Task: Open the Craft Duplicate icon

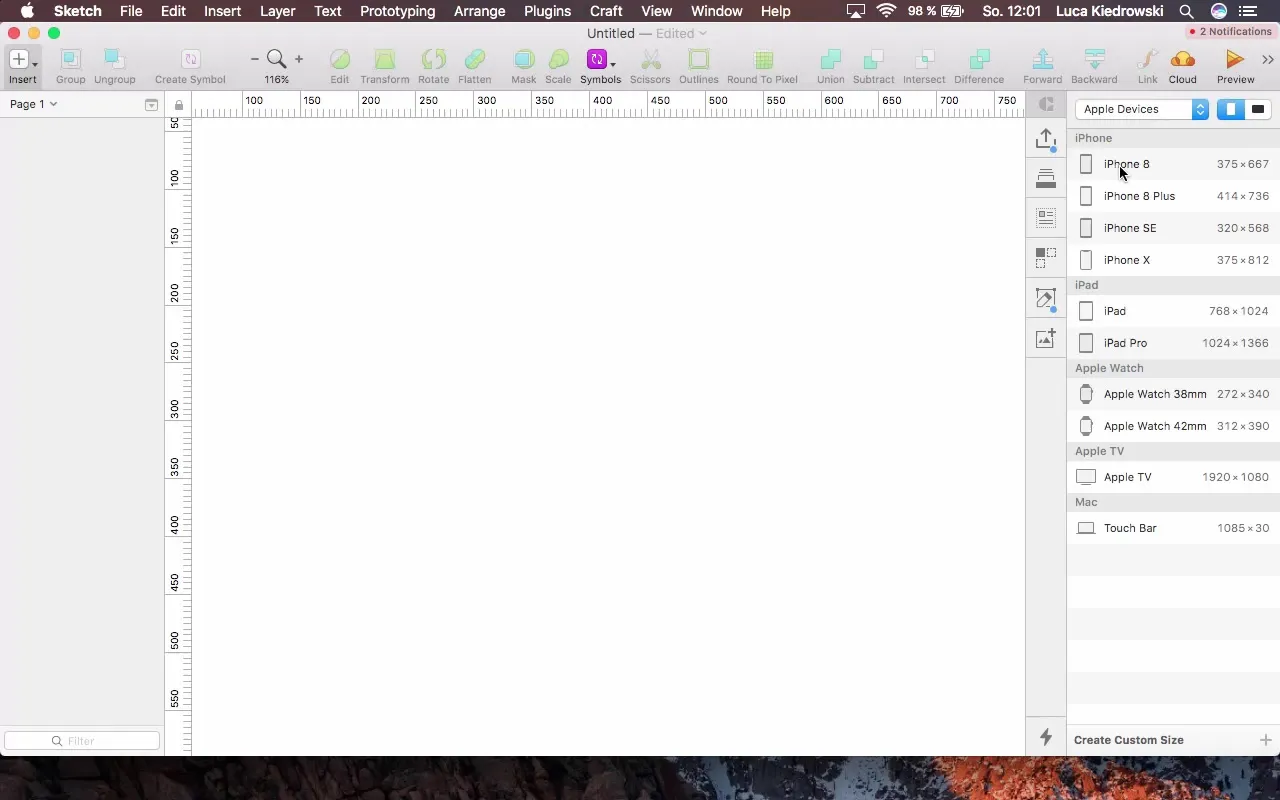Action: [1046, 258]
